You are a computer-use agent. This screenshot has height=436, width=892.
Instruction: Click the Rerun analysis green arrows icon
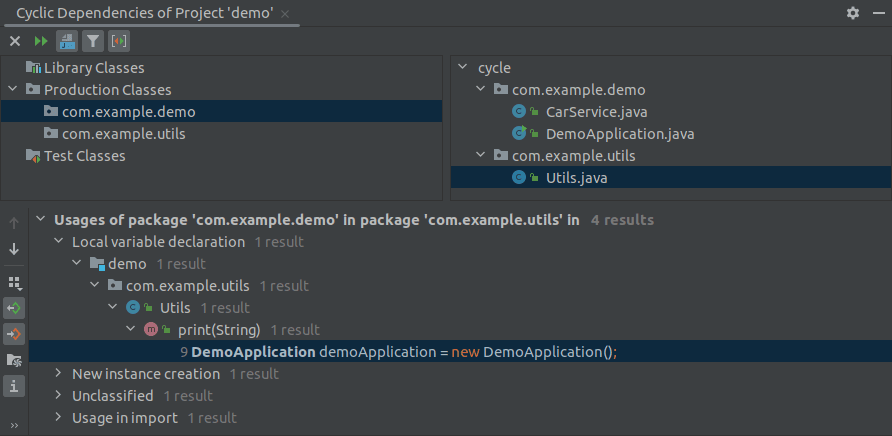tap(41, 41)
